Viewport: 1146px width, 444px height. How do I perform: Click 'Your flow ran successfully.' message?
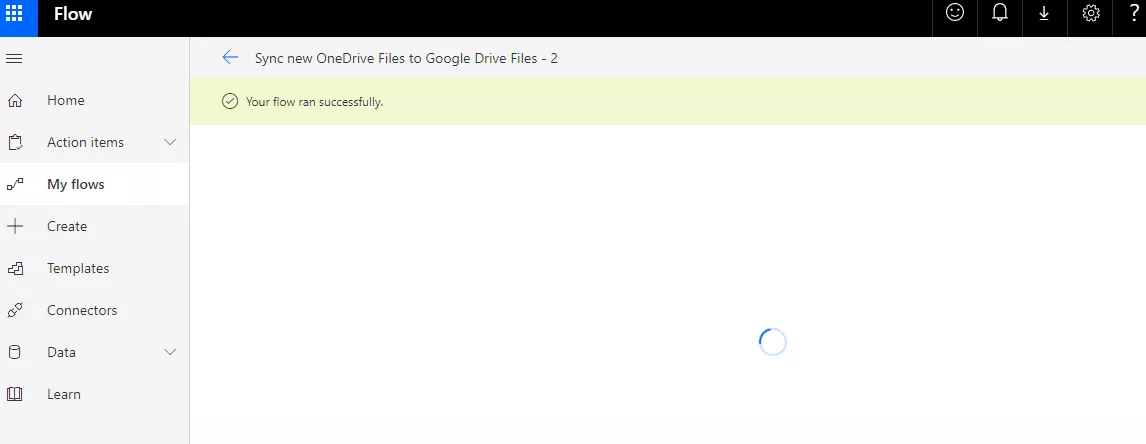tap(314, 102)
